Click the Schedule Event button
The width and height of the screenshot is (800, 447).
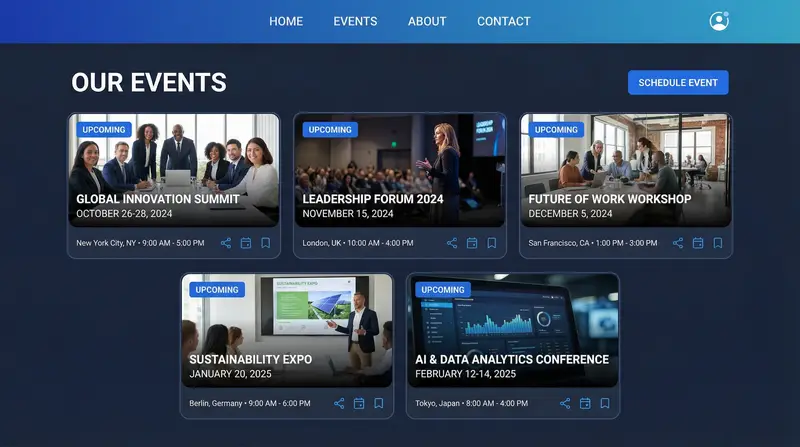coord(678,83)
